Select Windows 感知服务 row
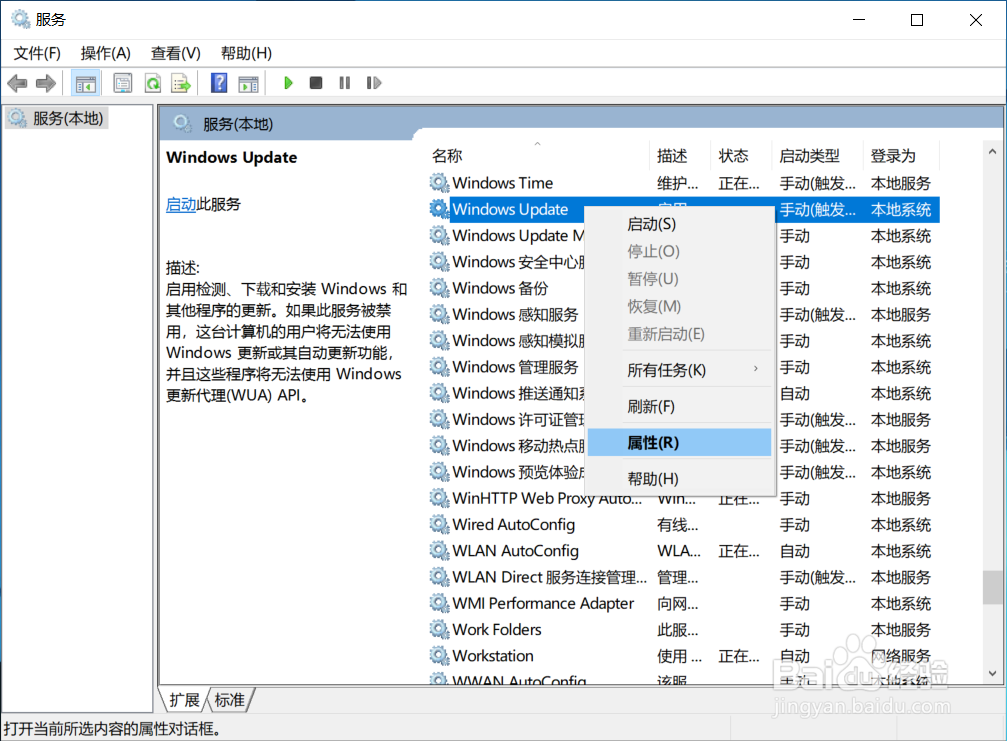 click(684, 315)
